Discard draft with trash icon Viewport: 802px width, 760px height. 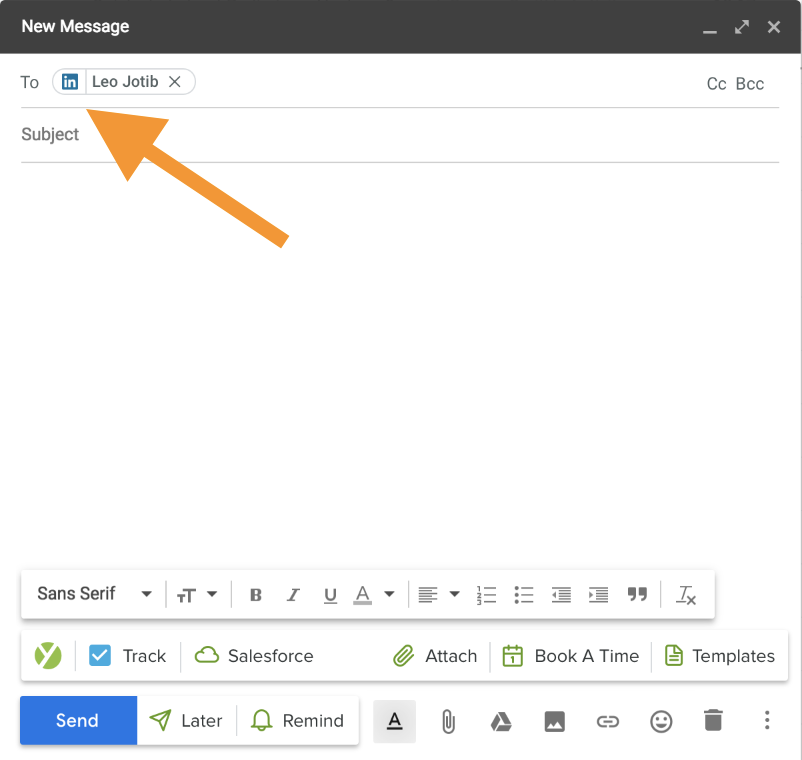click(x=712, y=721)
